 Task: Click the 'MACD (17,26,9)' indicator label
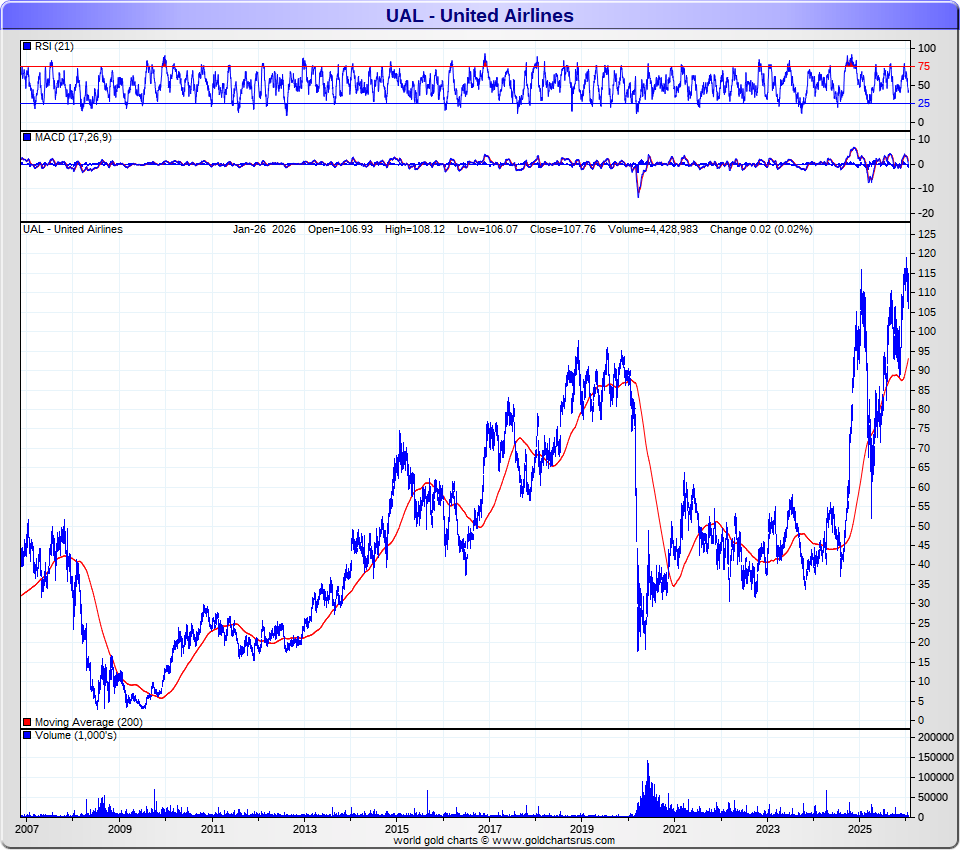pos(73,137)
